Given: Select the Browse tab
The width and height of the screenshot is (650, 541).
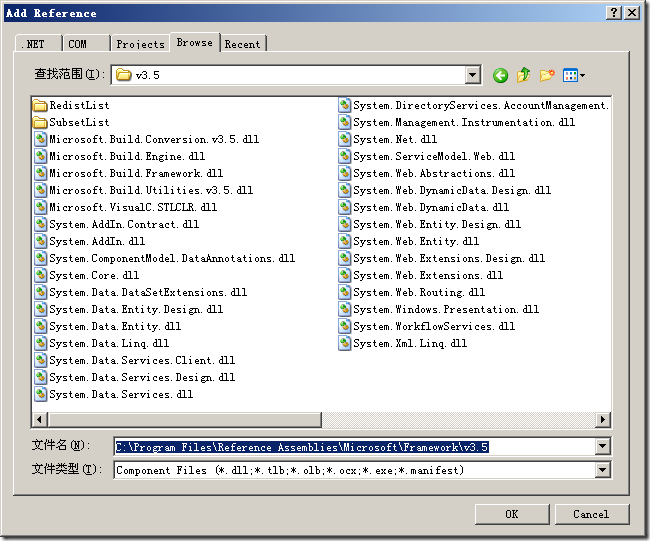Looking at the screenshot, I should point(195,42).
